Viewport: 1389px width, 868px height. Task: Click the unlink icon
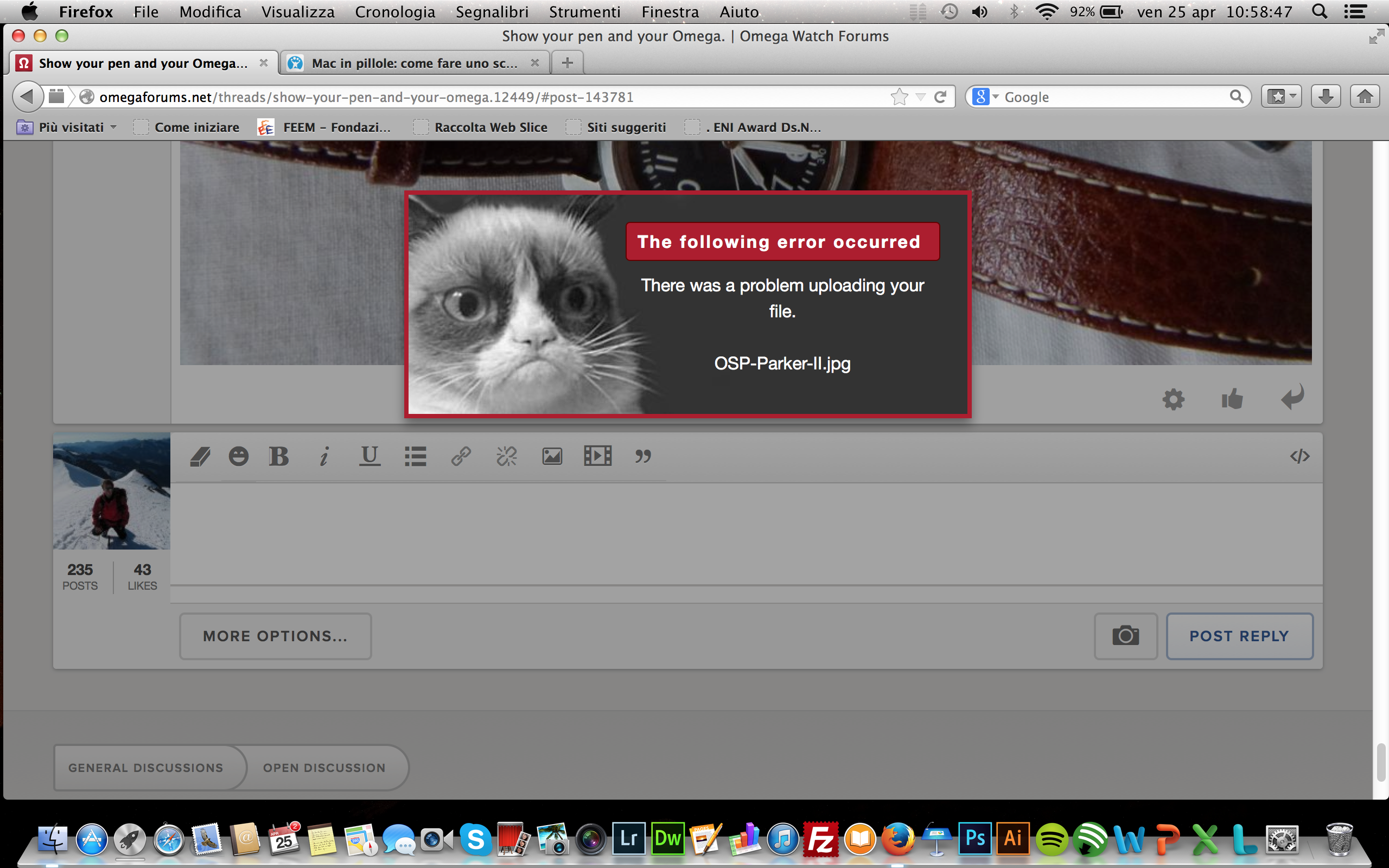(506, 456)
